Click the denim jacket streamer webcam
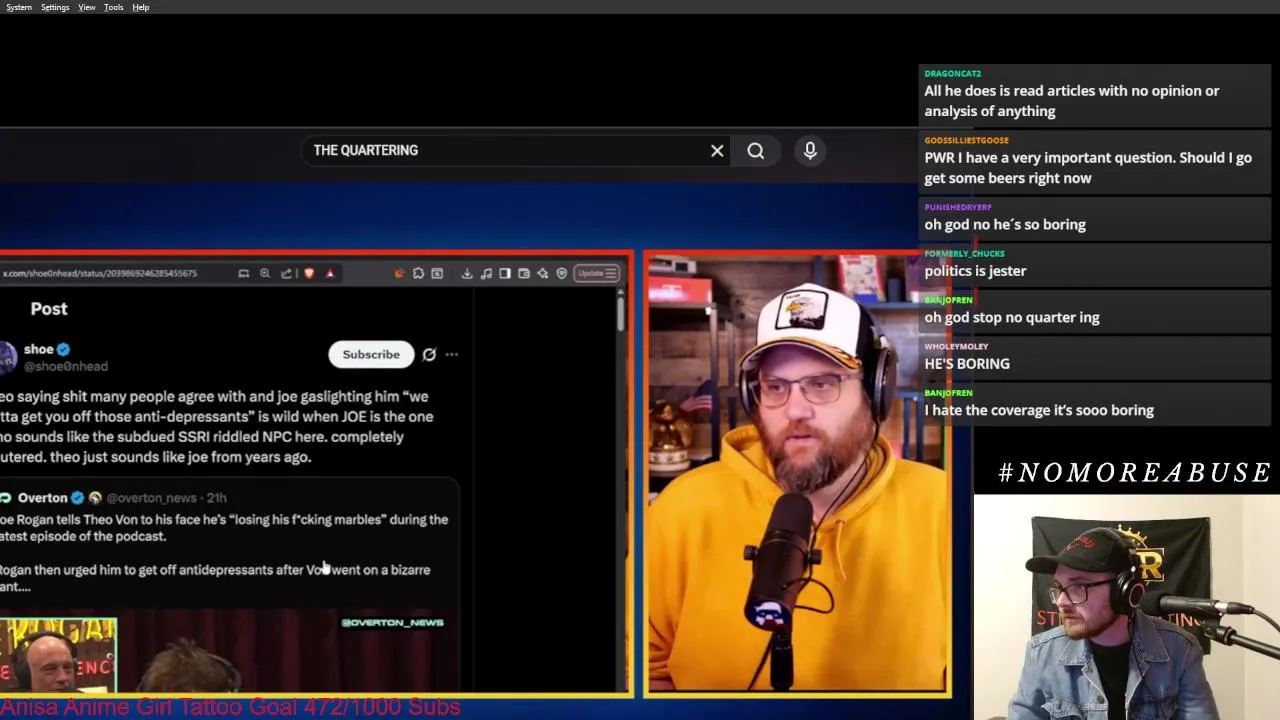Viewport: 1280px width, 720px height. (x=1127, y=607)
